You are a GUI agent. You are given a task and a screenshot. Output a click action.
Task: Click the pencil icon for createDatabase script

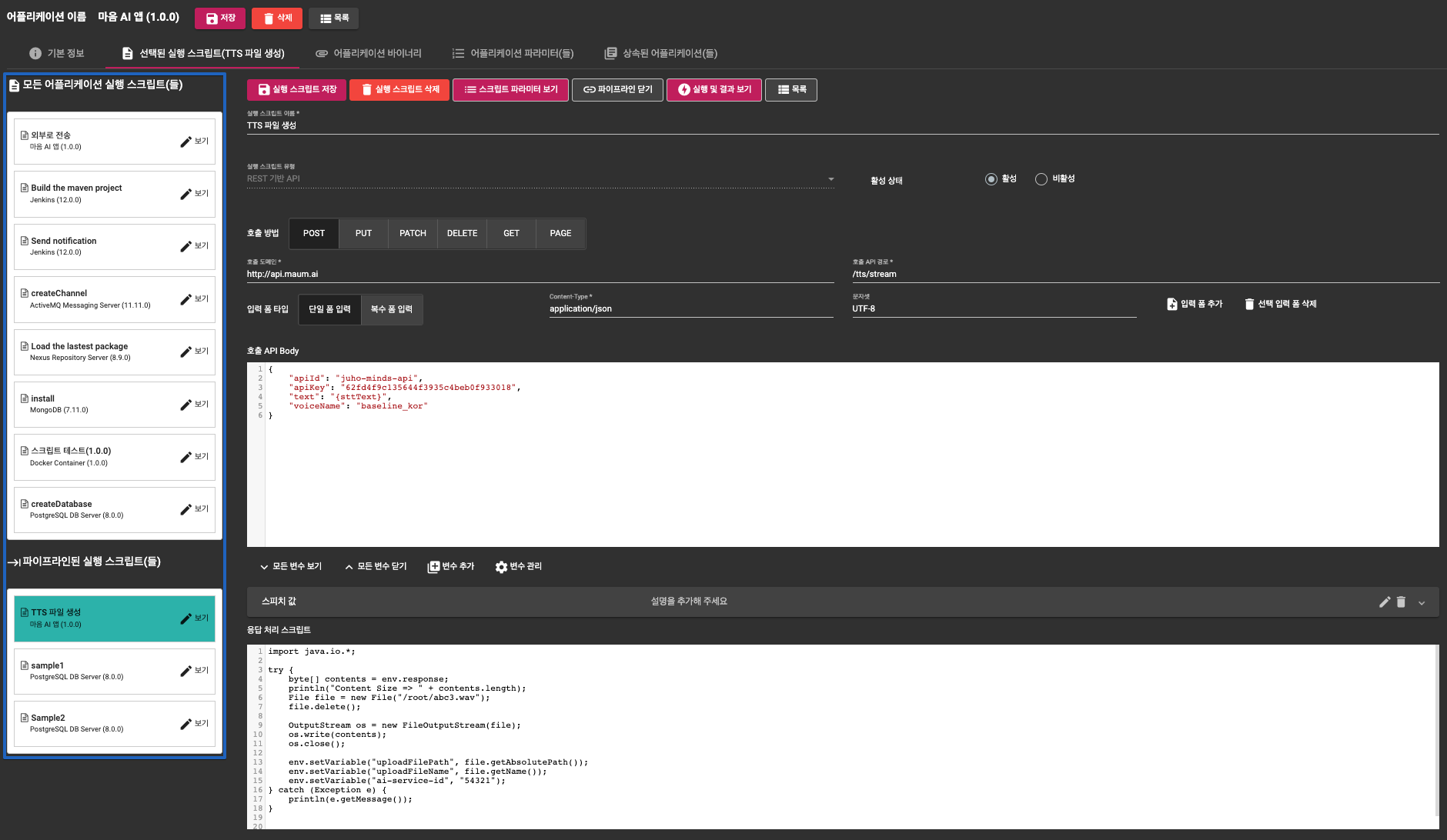185,509
